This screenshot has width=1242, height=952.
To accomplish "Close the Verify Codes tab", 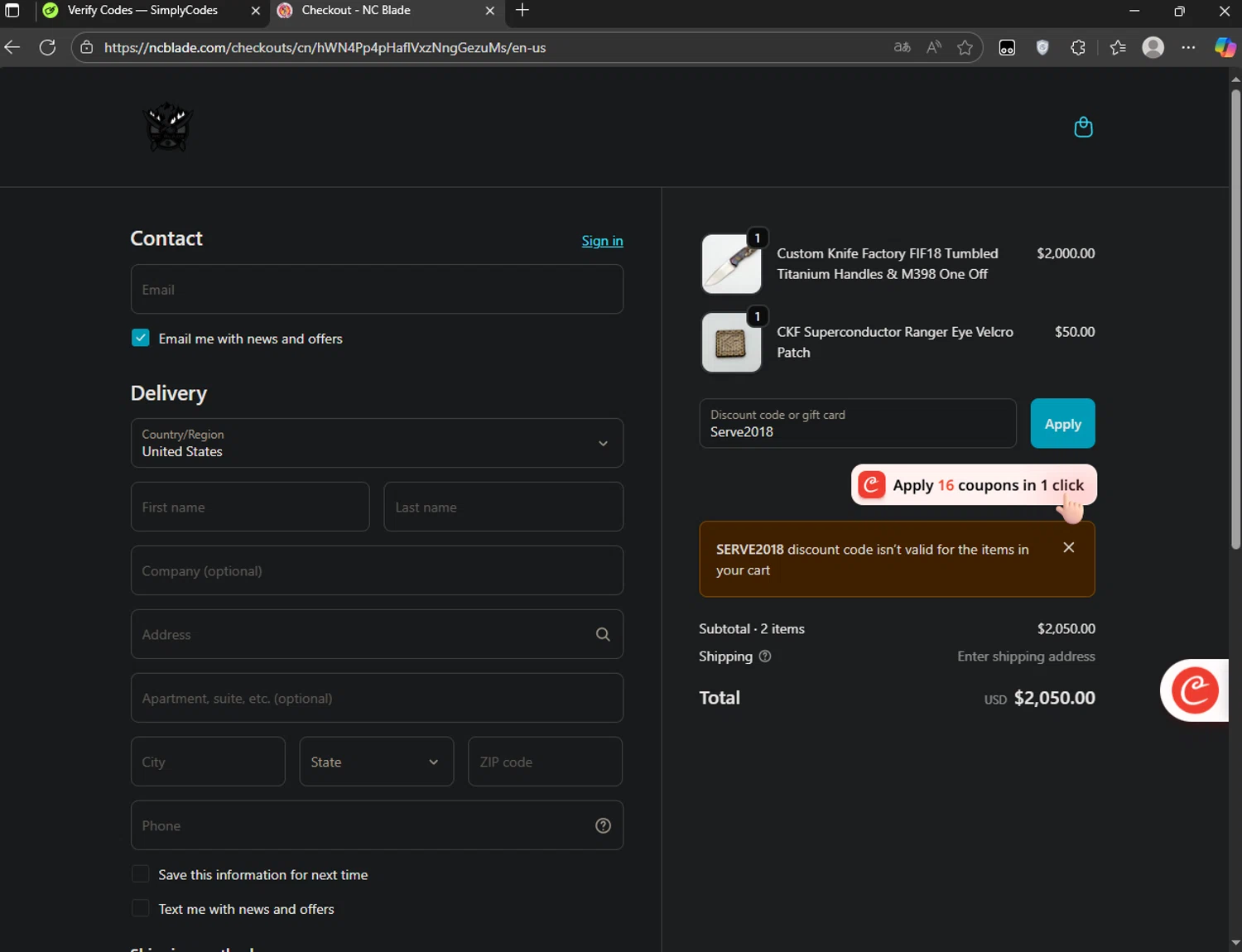I will [x=255, y=11].
